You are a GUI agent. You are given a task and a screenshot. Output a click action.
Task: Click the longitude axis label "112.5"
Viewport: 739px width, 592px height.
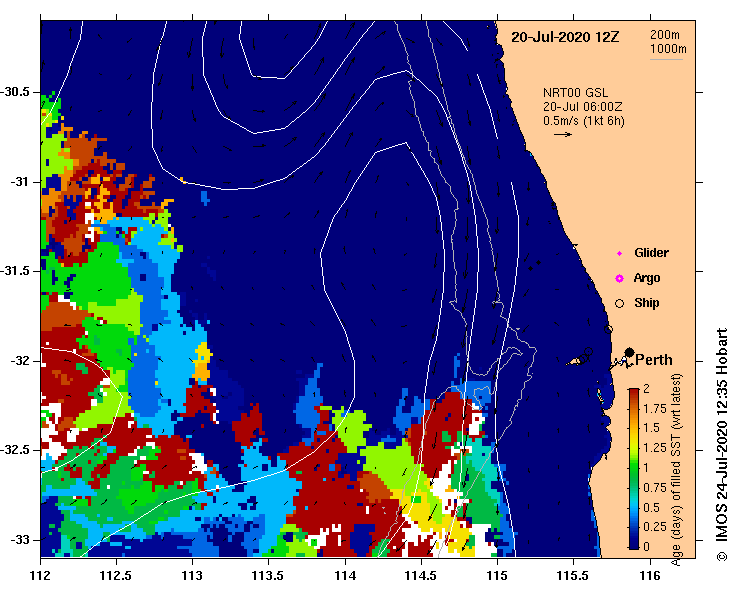[x=116, y=576]
